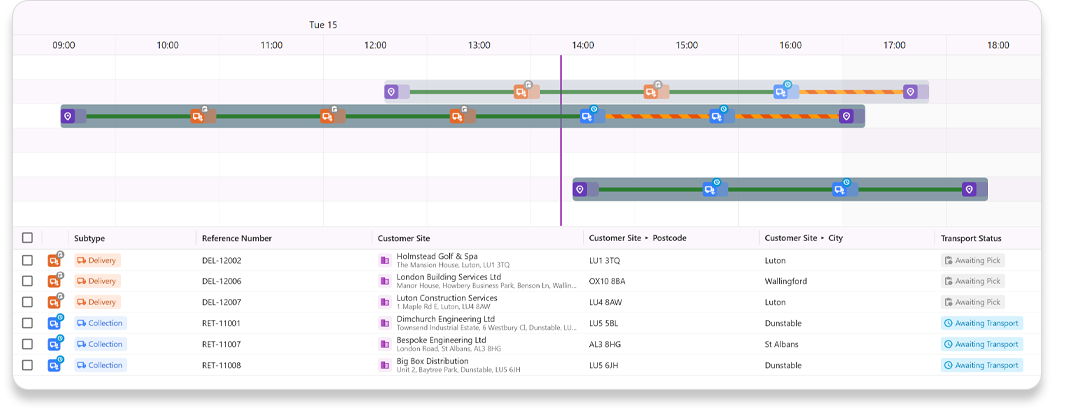Tick the checkbox for the DEL-12006 row
The image size is (1073, 419).
coord(27,281)
